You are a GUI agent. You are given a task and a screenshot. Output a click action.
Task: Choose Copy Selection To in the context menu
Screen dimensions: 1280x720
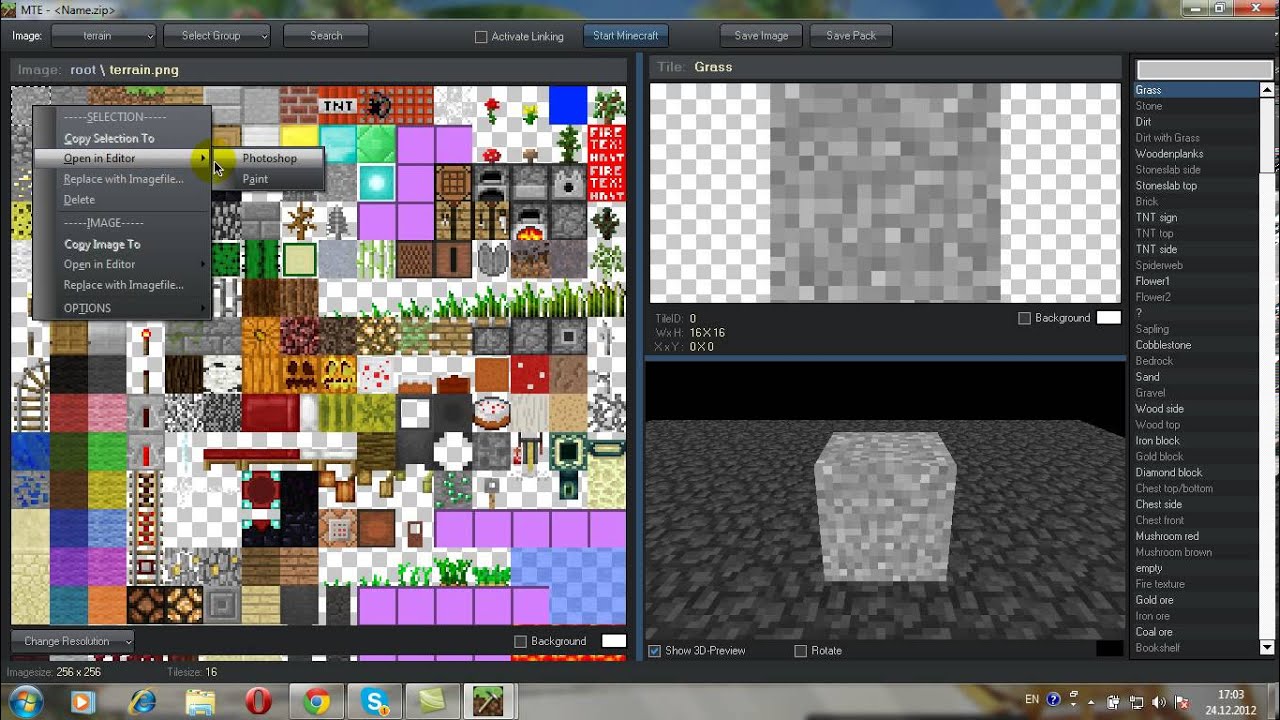click(x=109, y=138)
